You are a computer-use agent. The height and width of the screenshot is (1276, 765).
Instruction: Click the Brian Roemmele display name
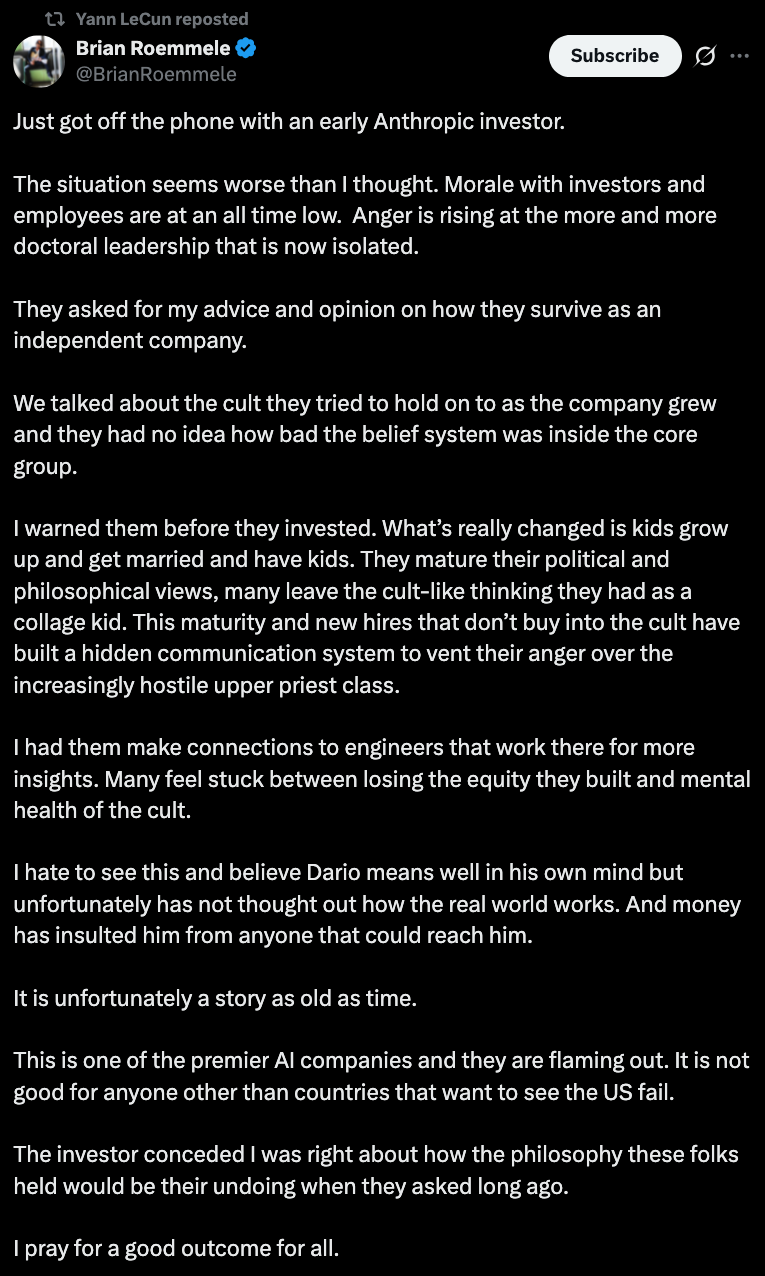point(153,48)
